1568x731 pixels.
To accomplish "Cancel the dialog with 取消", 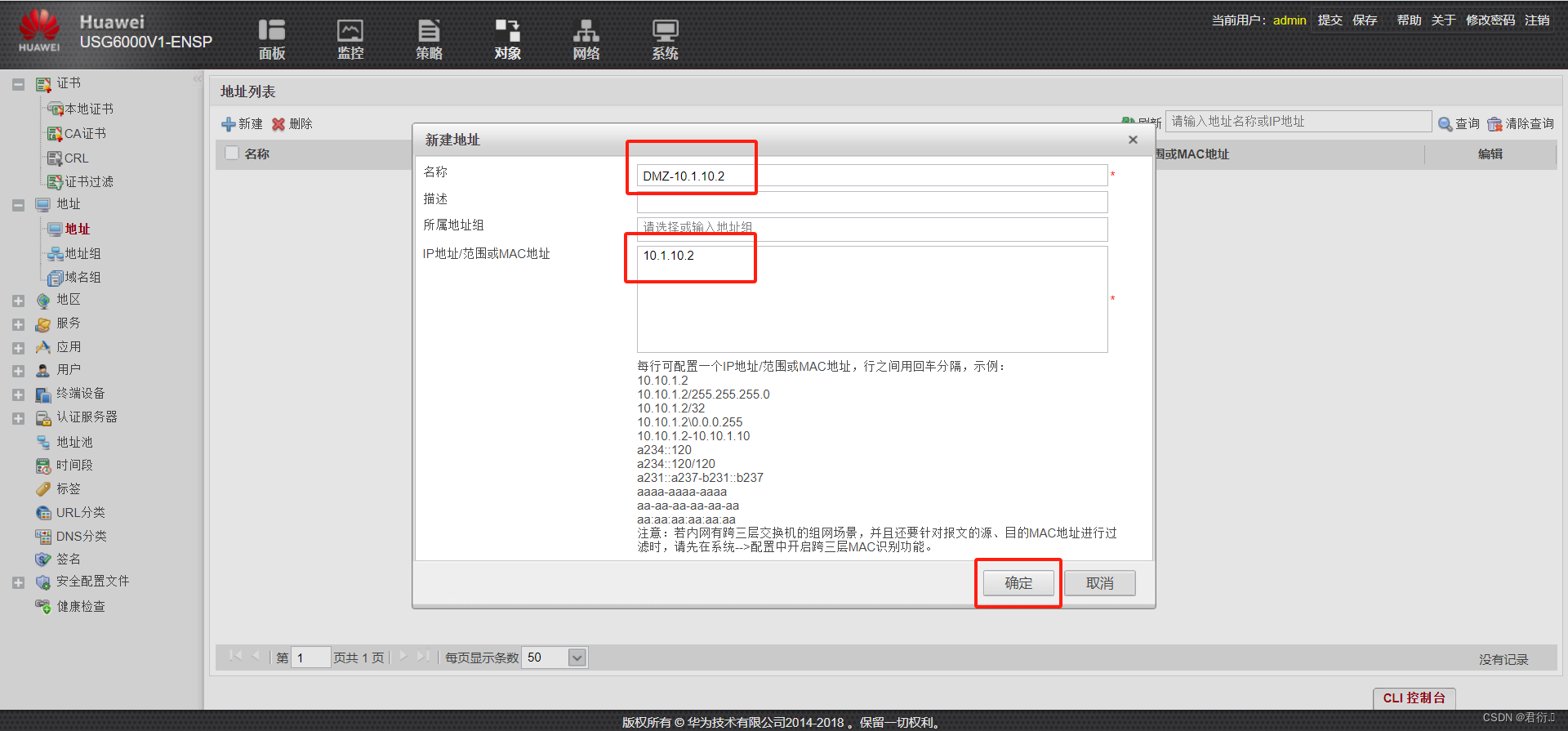I will pyautogui.click(x=1100, y=583).
